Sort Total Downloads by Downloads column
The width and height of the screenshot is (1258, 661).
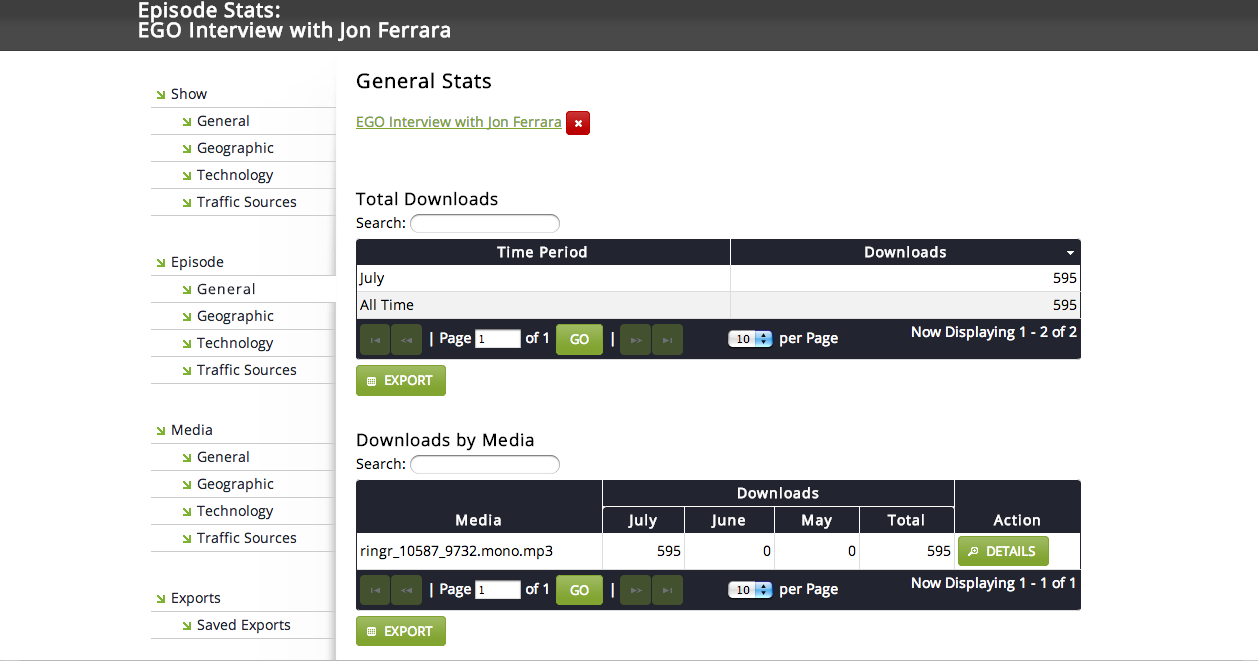[x=905, y=252]
